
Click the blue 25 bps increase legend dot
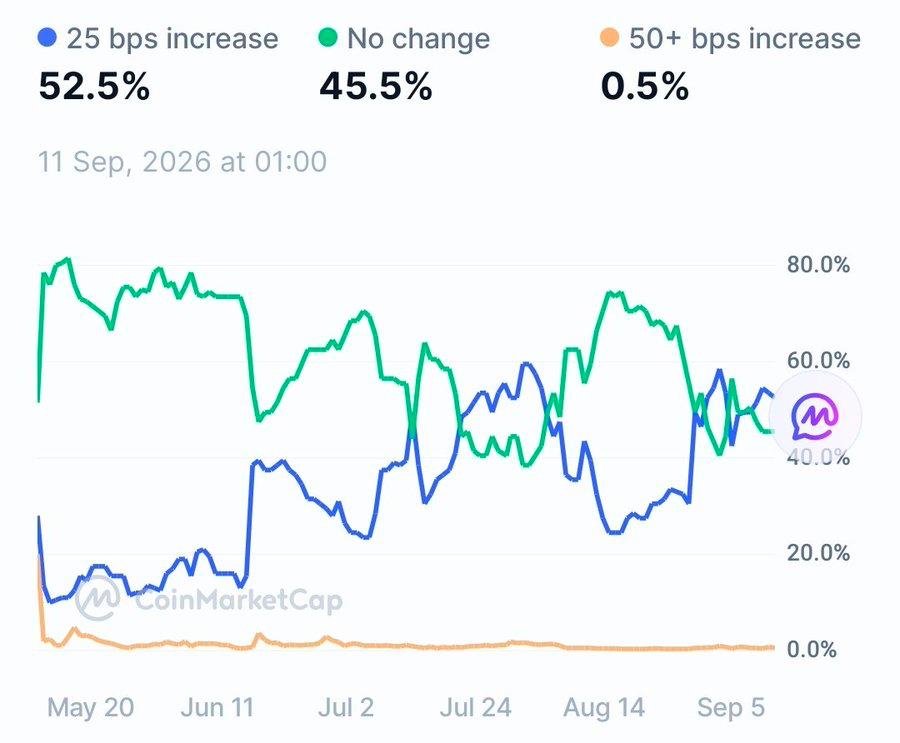click(x=47, y=38)
